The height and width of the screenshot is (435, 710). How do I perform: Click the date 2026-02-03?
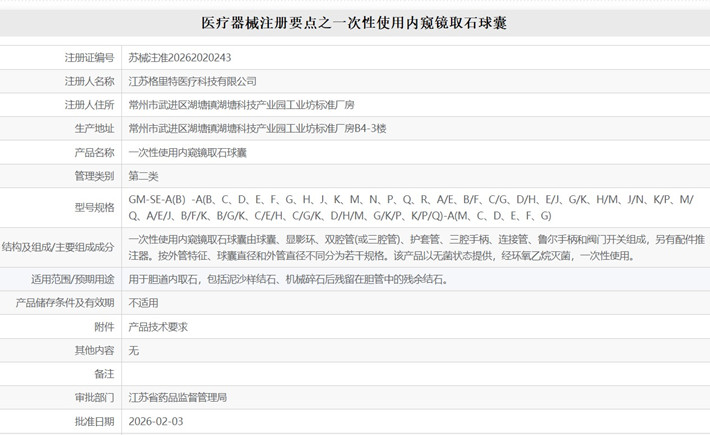(156, 421)
